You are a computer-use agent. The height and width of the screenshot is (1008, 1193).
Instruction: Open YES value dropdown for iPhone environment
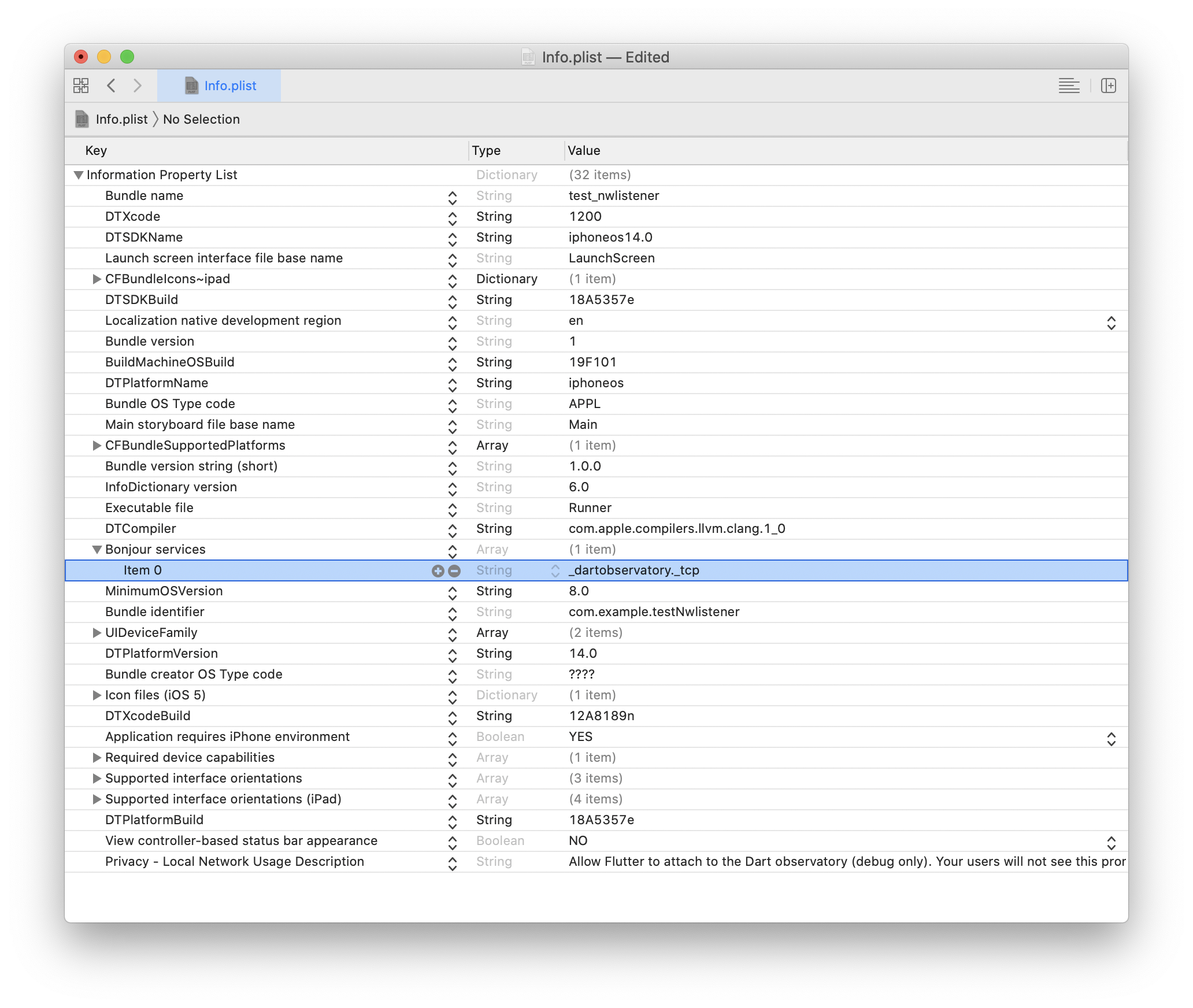(1111, 739)
